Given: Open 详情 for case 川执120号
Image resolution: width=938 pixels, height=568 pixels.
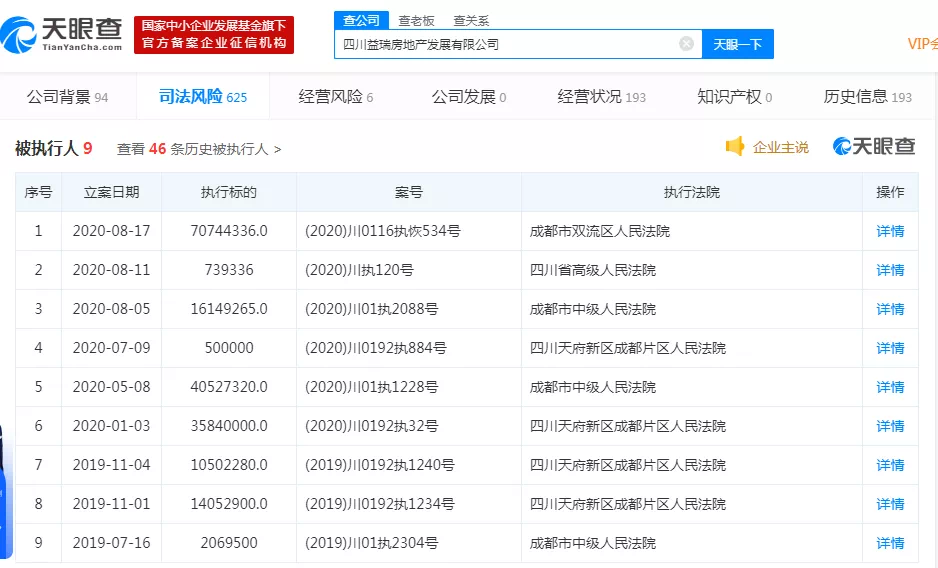Looking at the screenshot, I should tap(890, 270).
